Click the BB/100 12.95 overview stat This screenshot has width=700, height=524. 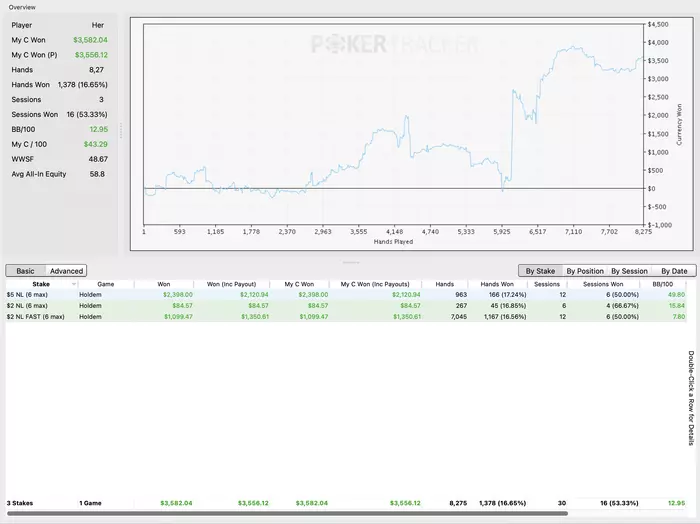[x=99, y=129]
